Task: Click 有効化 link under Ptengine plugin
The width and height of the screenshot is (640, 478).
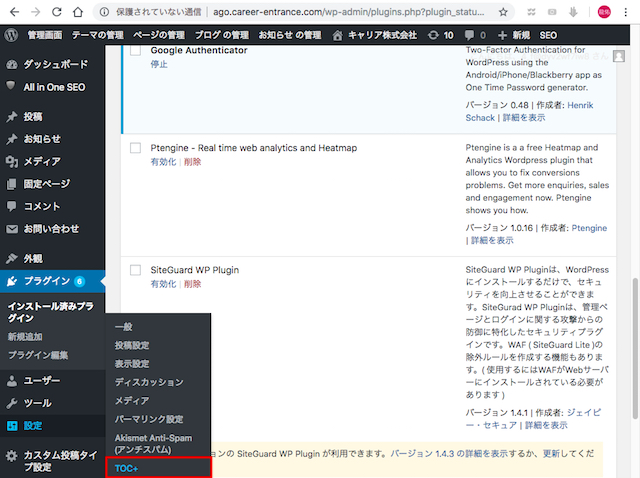Action: pyautogui.click(x=163, y=162)
